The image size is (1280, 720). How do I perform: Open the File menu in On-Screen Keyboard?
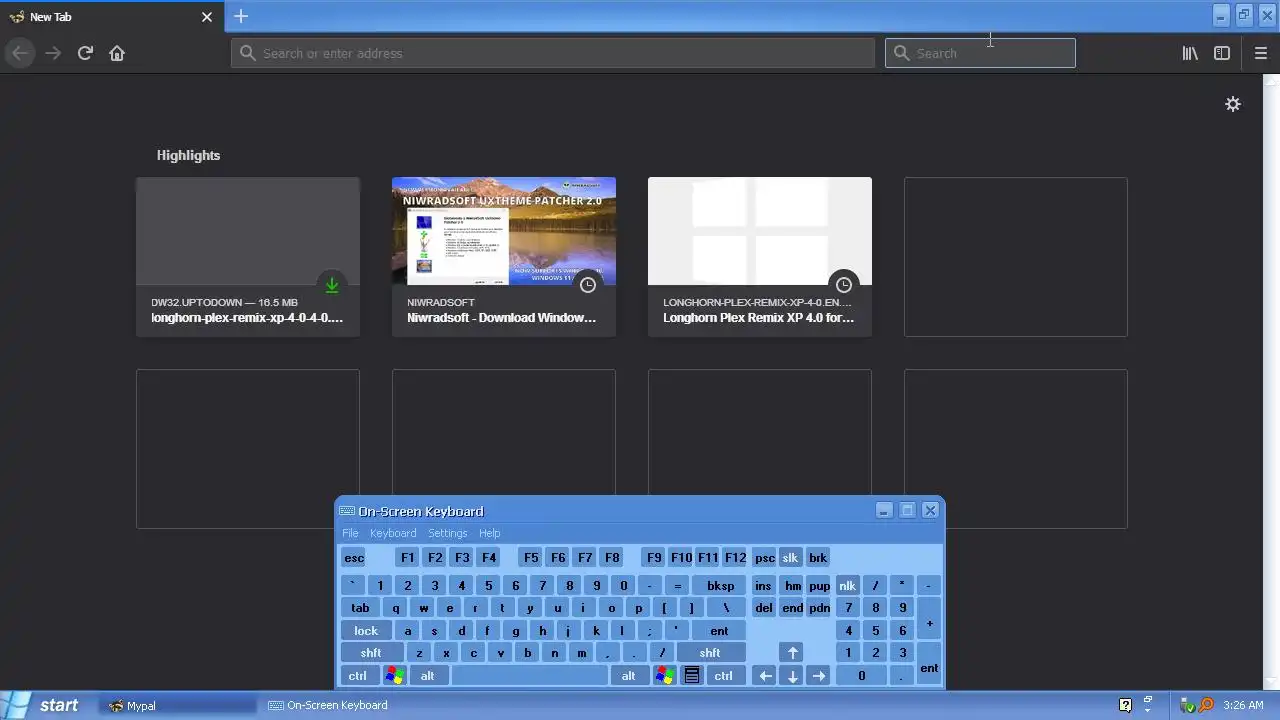pos(350,533)
